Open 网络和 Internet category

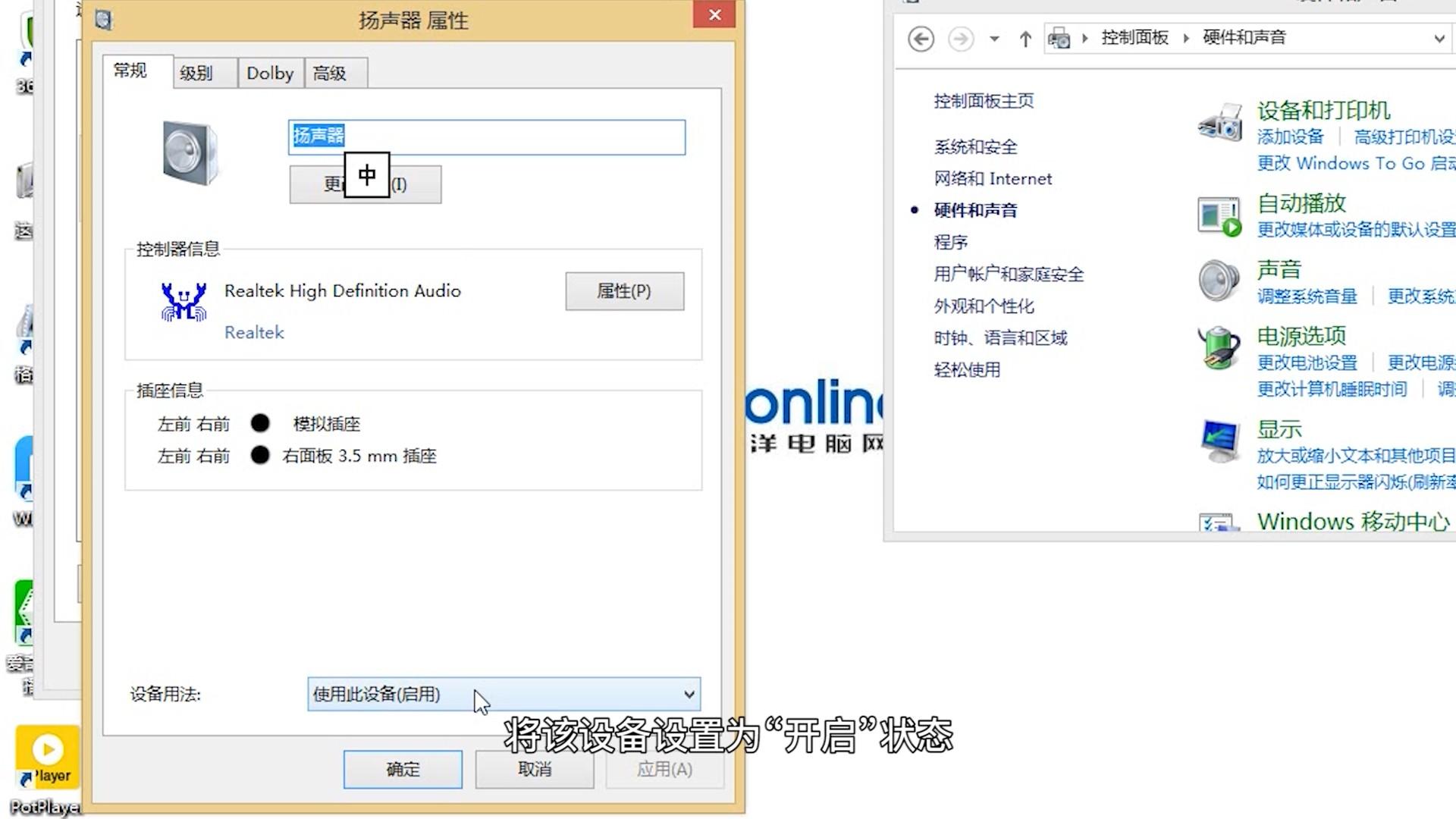click(x=993, y=178)
